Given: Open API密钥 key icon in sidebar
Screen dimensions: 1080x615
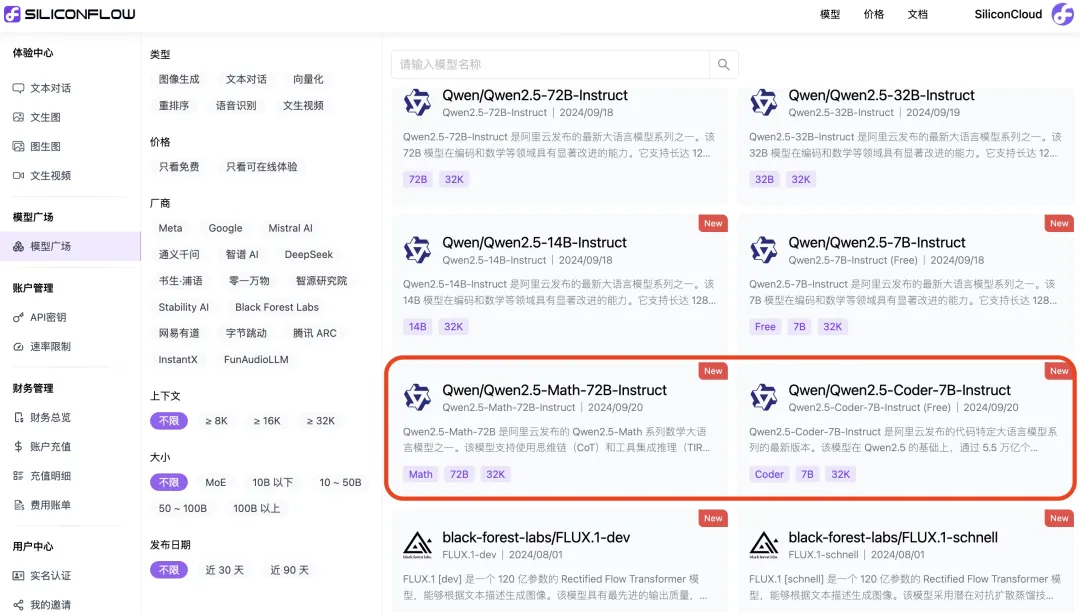Looking at the screenshot, I should (19, 317).
